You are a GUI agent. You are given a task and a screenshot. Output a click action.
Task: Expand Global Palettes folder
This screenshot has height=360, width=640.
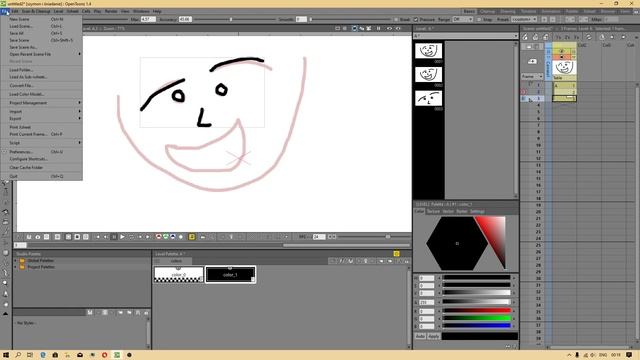16,260
